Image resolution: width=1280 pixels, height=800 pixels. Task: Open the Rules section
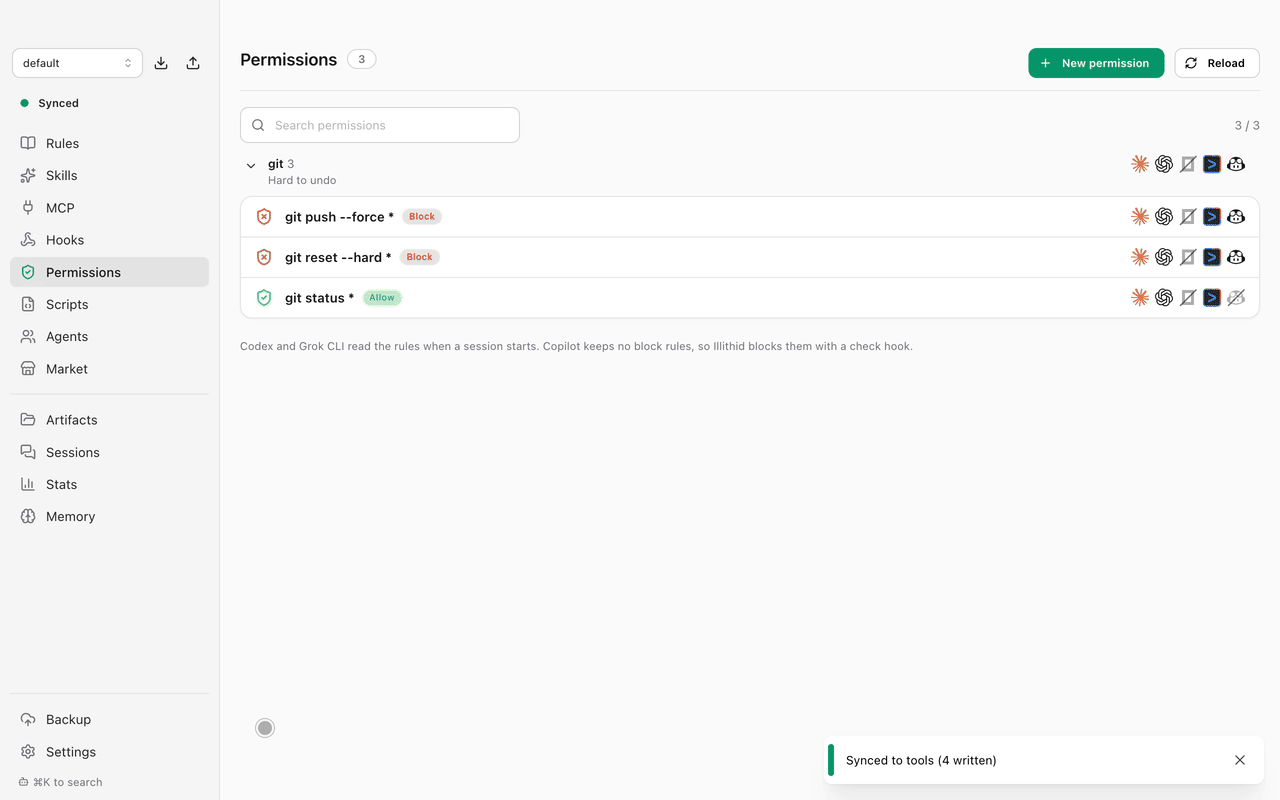(x=110, y=143)
